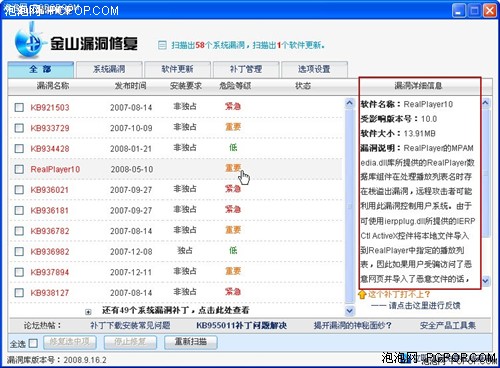Click the details panel scroll-up arrow
Screen dimensions: 500x368
tap(486, 103)
